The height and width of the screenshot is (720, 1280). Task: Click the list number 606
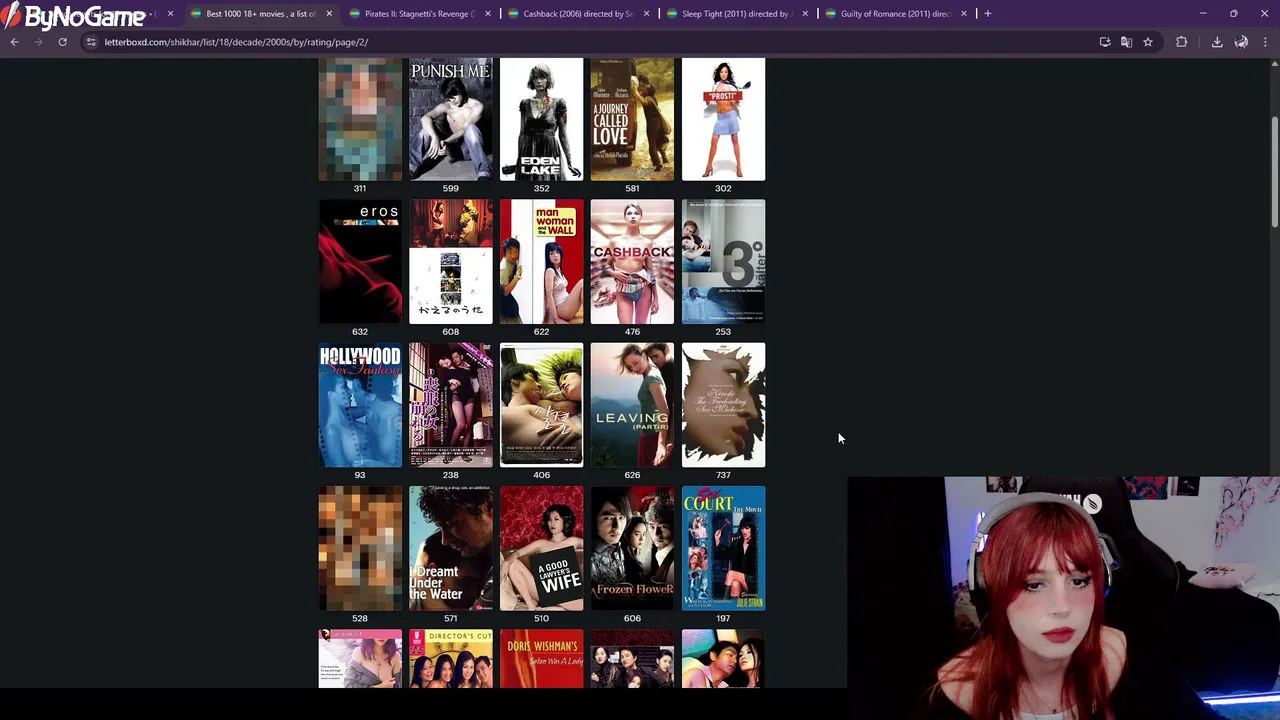pos(632,618)
